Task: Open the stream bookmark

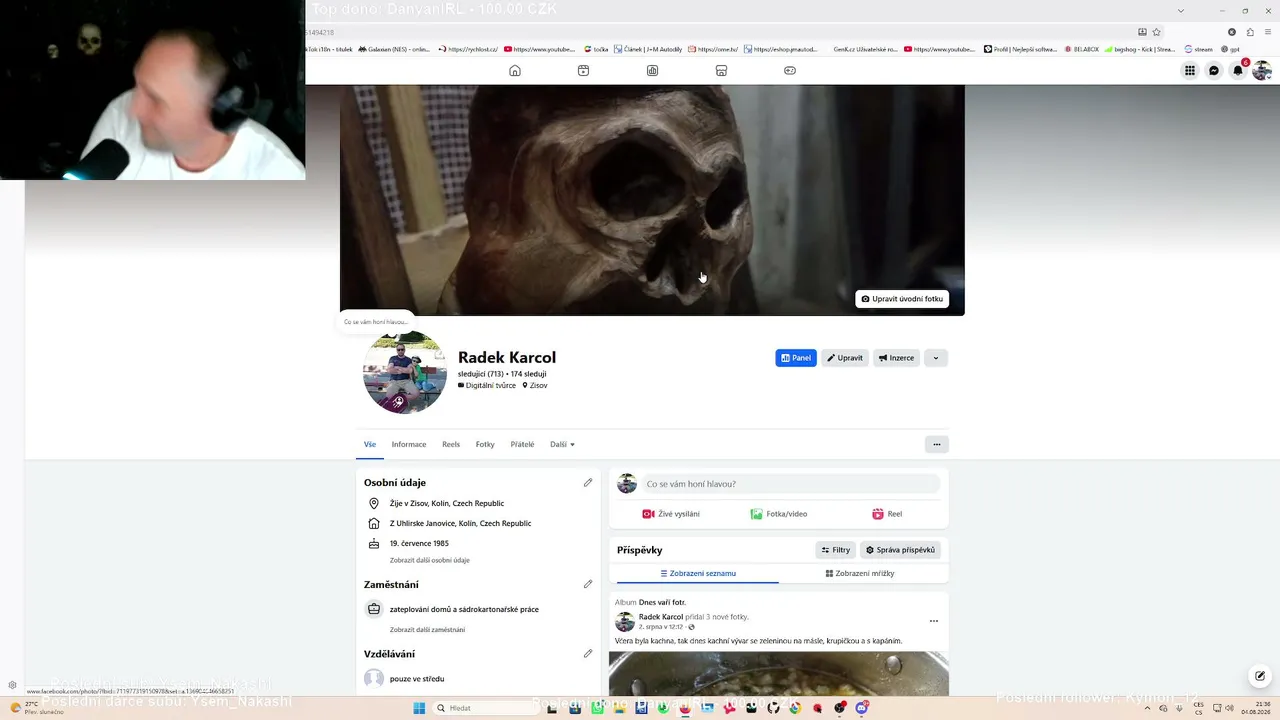Action: (x=1198, y=49)
